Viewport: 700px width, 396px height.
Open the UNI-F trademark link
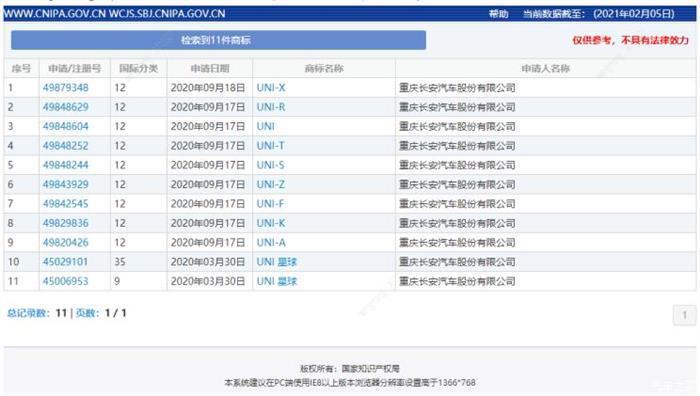(x=270, y=204)
